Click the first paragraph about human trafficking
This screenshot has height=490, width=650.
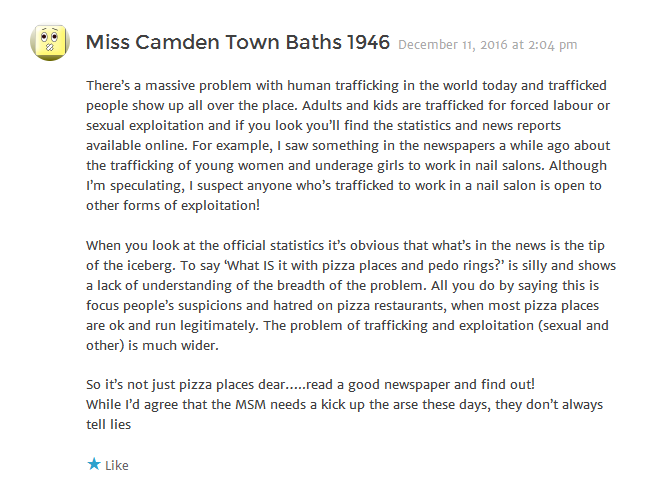point(348,145)
